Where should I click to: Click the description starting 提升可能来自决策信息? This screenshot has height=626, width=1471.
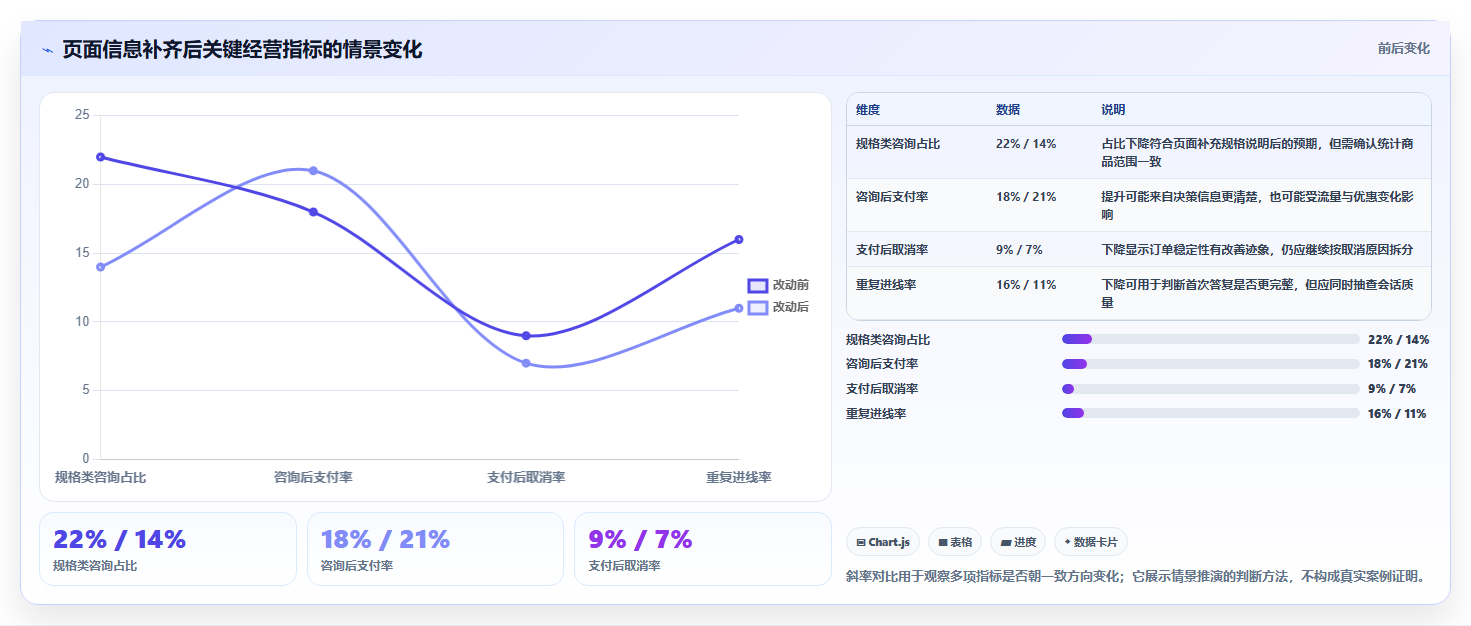[1258, 206]
